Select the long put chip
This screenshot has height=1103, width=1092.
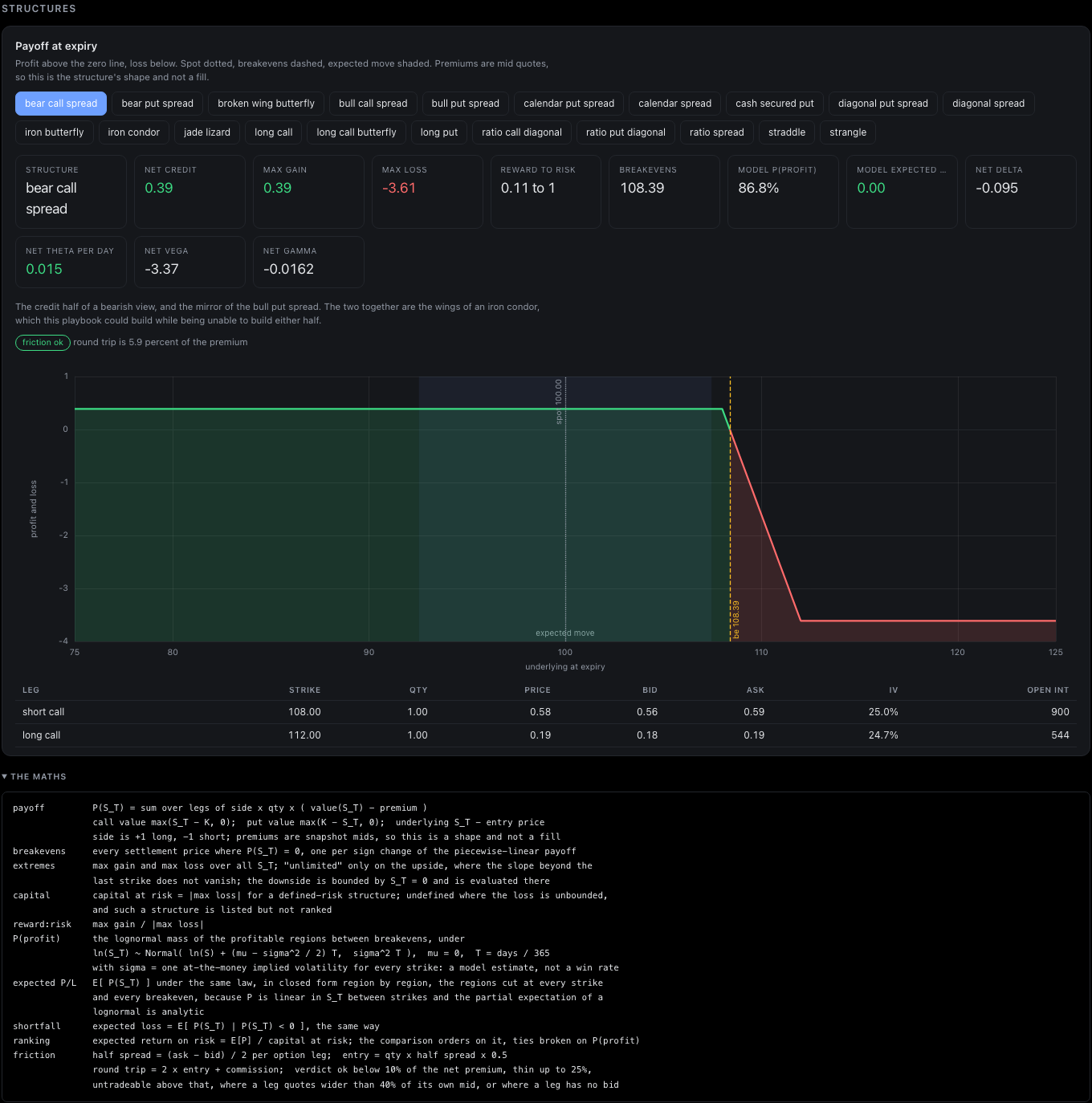click(439, 132)
